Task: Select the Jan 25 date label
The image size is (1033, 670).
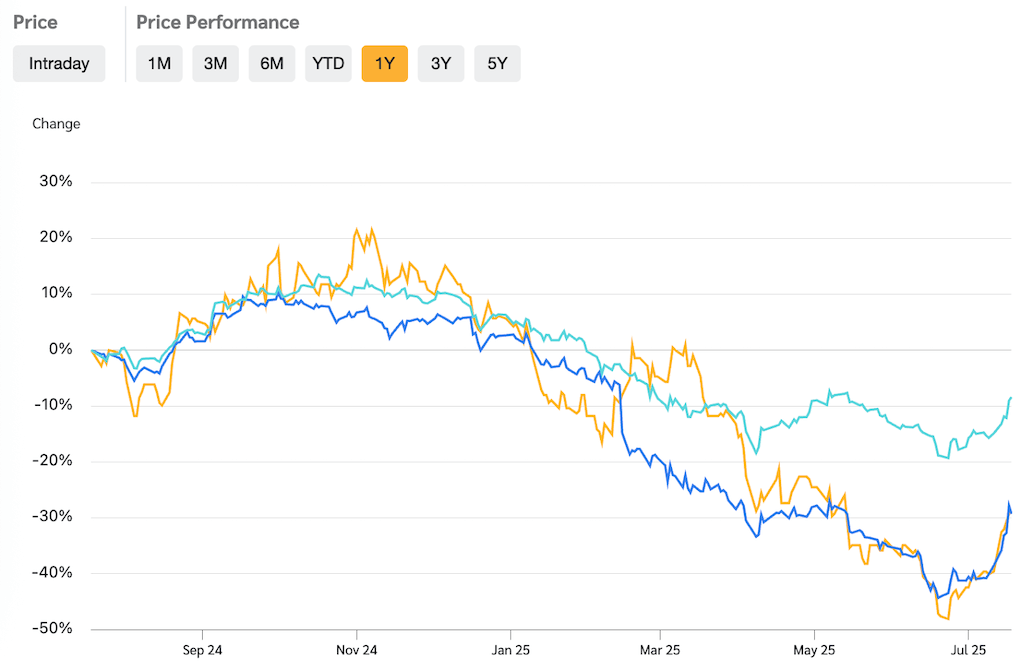Action: (510, 648)
